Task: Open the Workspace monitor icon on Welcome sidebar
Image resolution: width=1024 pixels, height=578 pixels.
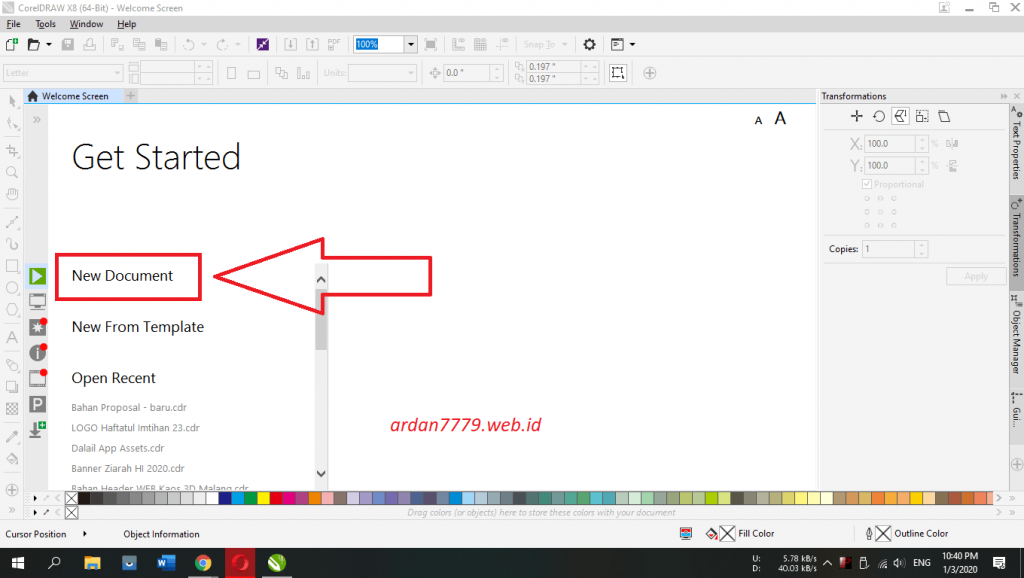Action: click(x=37, y=302)
